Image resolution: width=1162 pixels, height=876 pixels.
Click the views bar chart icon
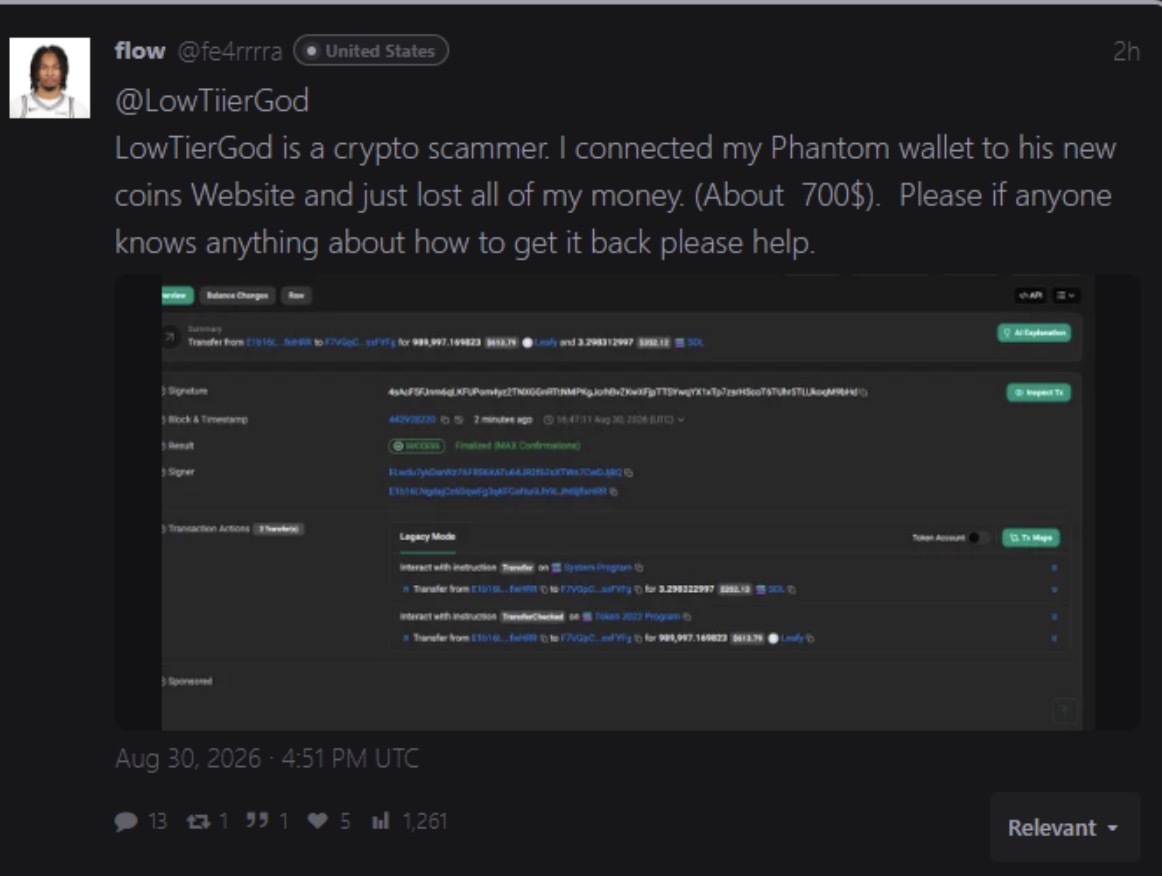(x=380, y=820)
